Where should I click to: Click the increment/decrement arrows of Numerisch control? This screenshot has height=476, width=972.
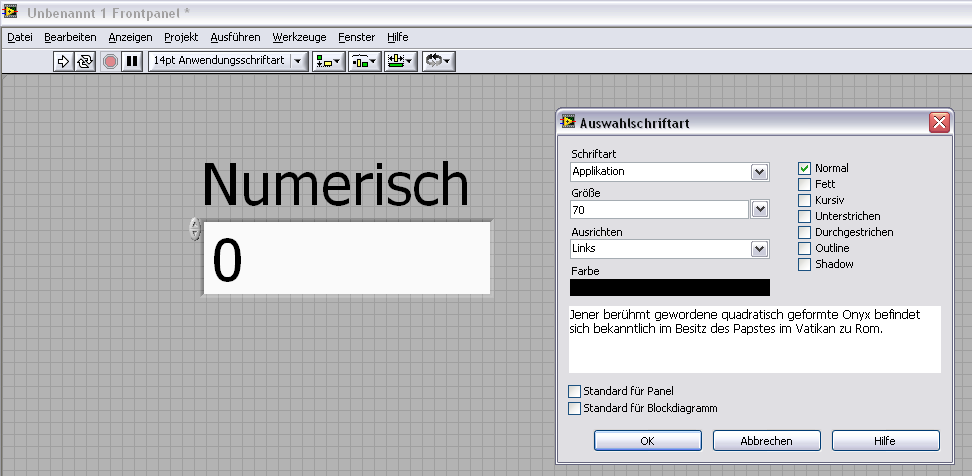pyautogui.click(x=195, y=229)
